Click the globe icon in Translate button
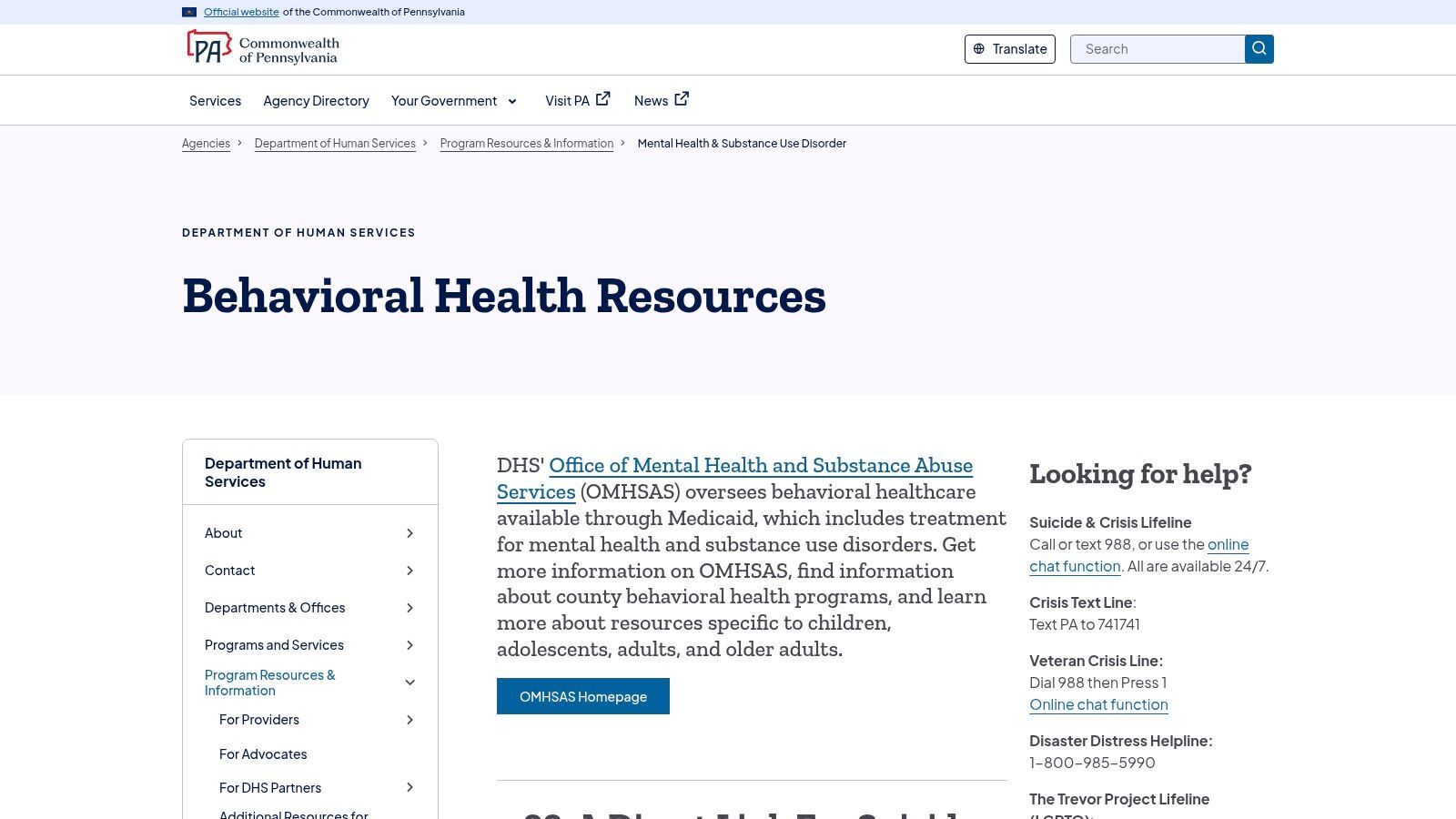1456x819 pixels. pyautogui.click(x=979, y=49)
